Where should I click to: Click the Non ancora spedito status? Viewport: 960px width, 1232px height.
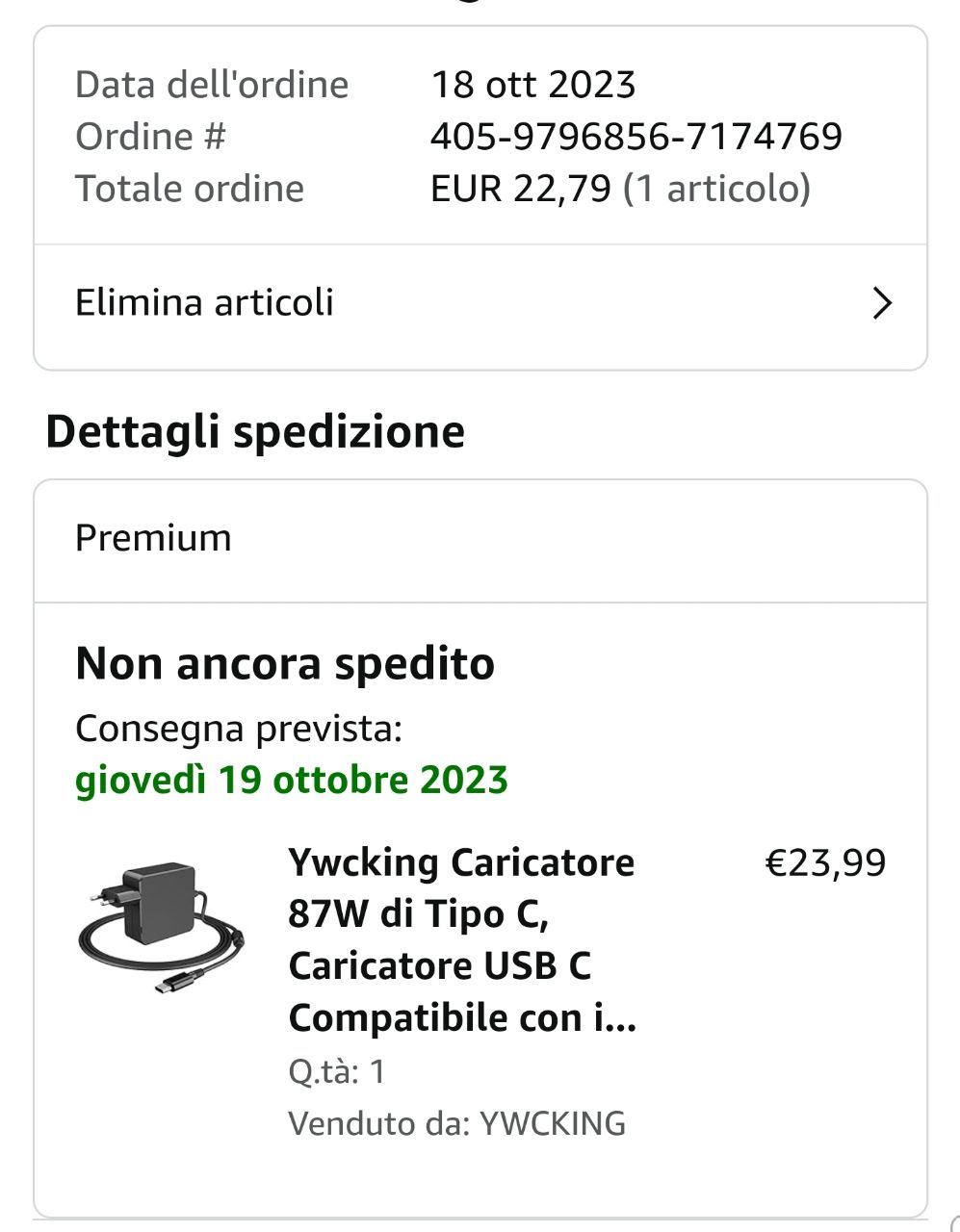click(285, 663)
